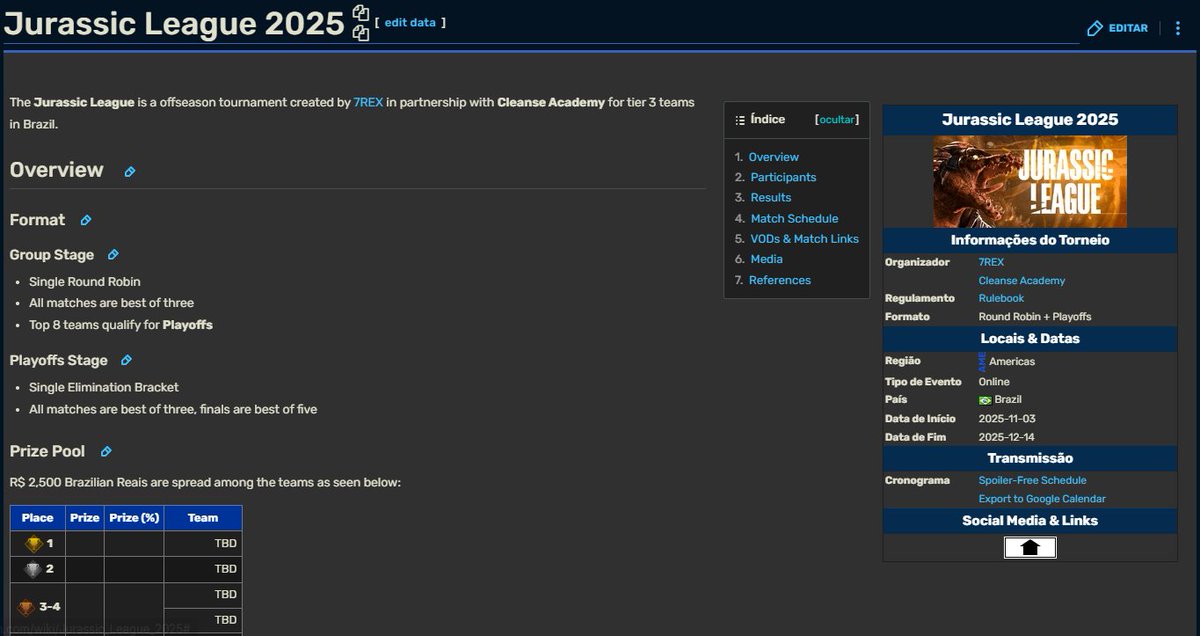
Task: Click the bronze trophy icon for 3-4 place
Action: [27, 607]
